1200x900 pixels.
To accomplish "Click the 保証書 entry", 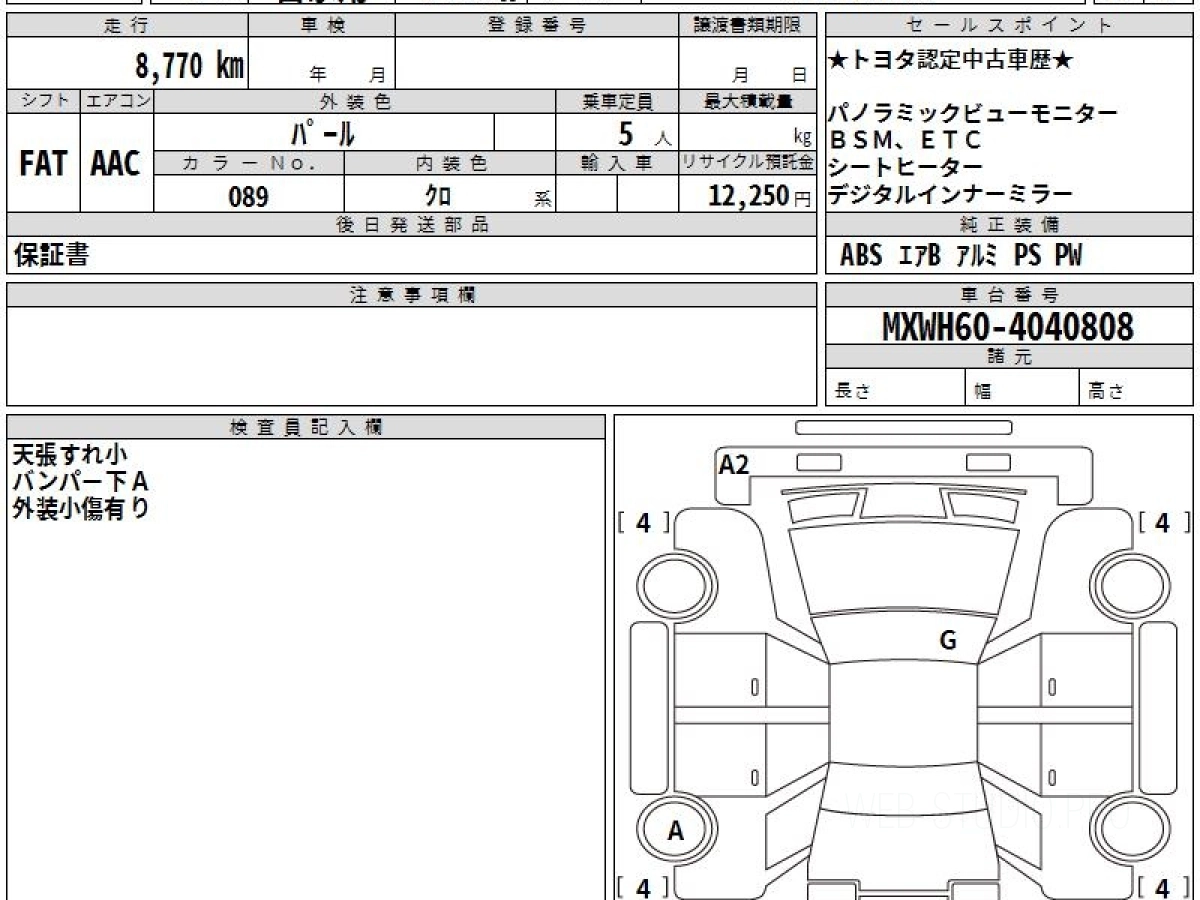I will point(50,256).
